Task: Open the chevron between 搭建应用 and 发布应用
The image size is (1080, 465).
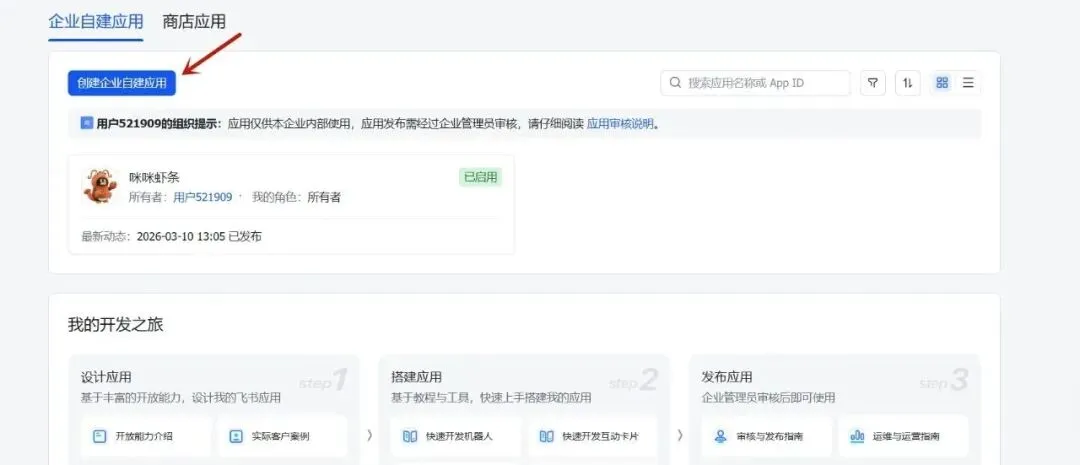Action: [680, 435]
